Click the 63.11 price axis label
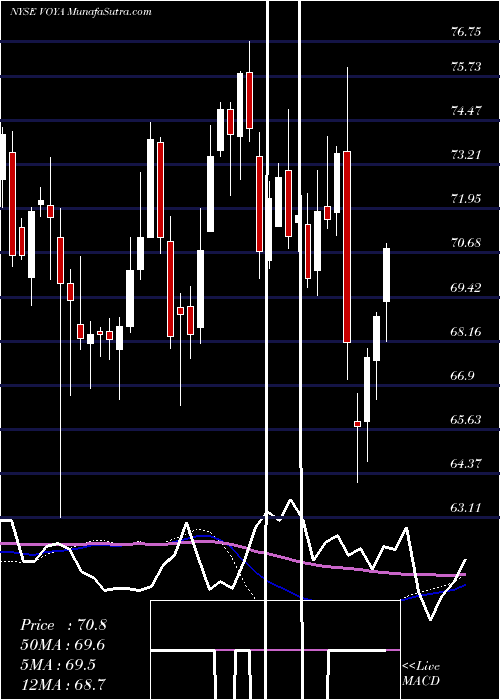This screenshot has height=700, width=500. [x=466, y=508]
